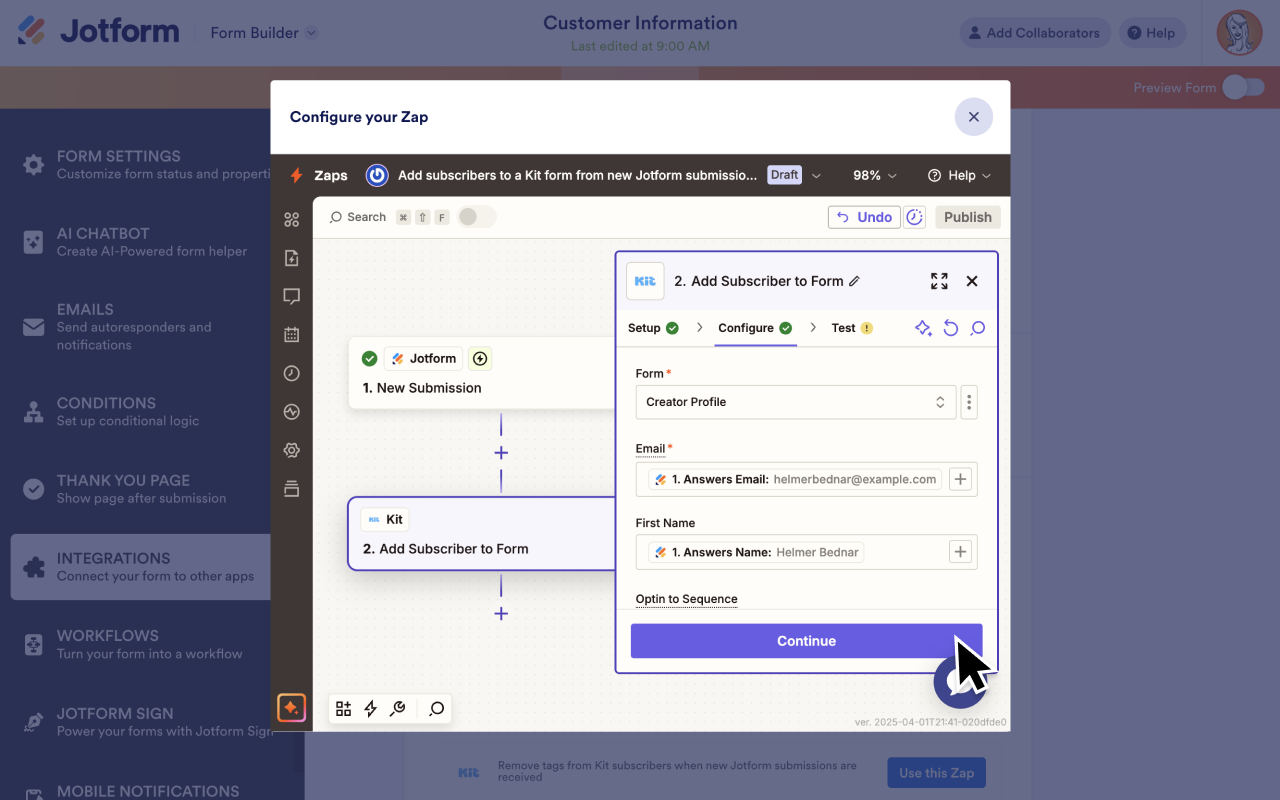The width and height of the screenshot is (1280, 800).
Task: Toggle the Preview Form switch
Action: point(1243,88)
